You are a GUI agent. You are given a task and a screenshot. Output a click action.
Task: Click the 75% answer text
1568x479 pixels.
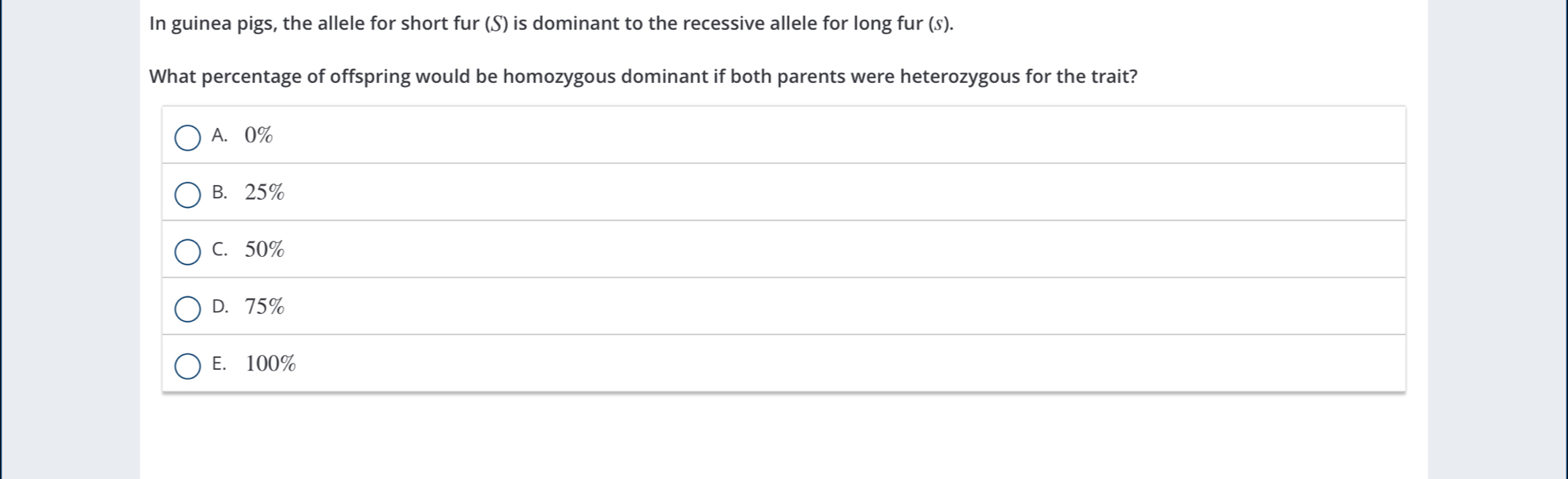coord(264,307)
